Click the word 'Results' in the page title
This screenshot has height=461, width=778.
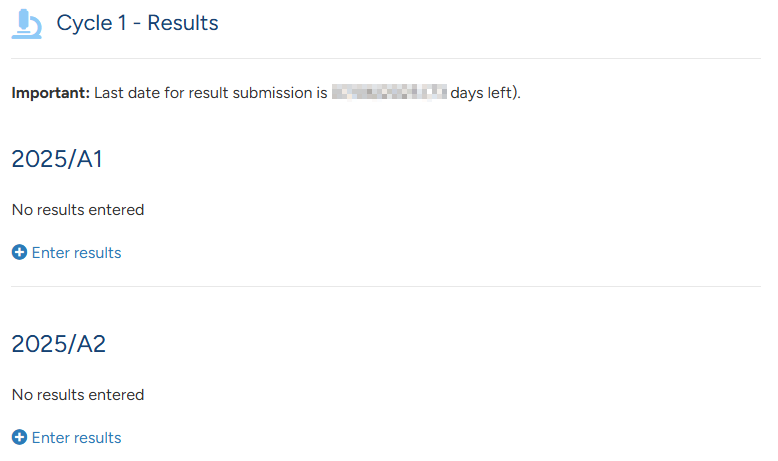(x=183, y=23)
